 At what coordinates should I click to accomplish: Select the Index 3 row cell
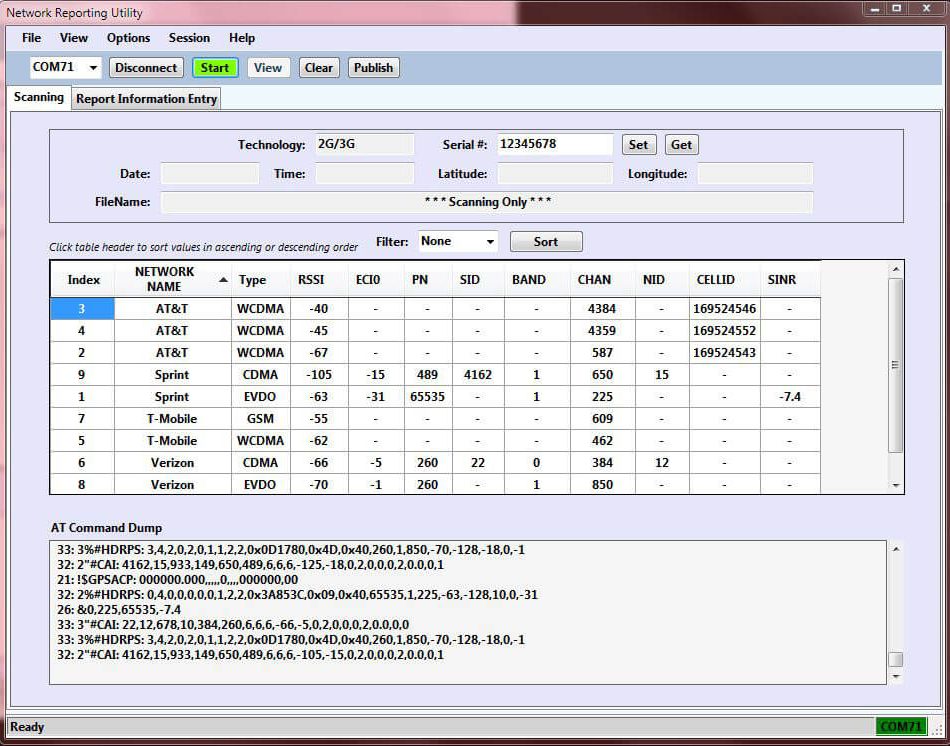click(x=82, y=309)
